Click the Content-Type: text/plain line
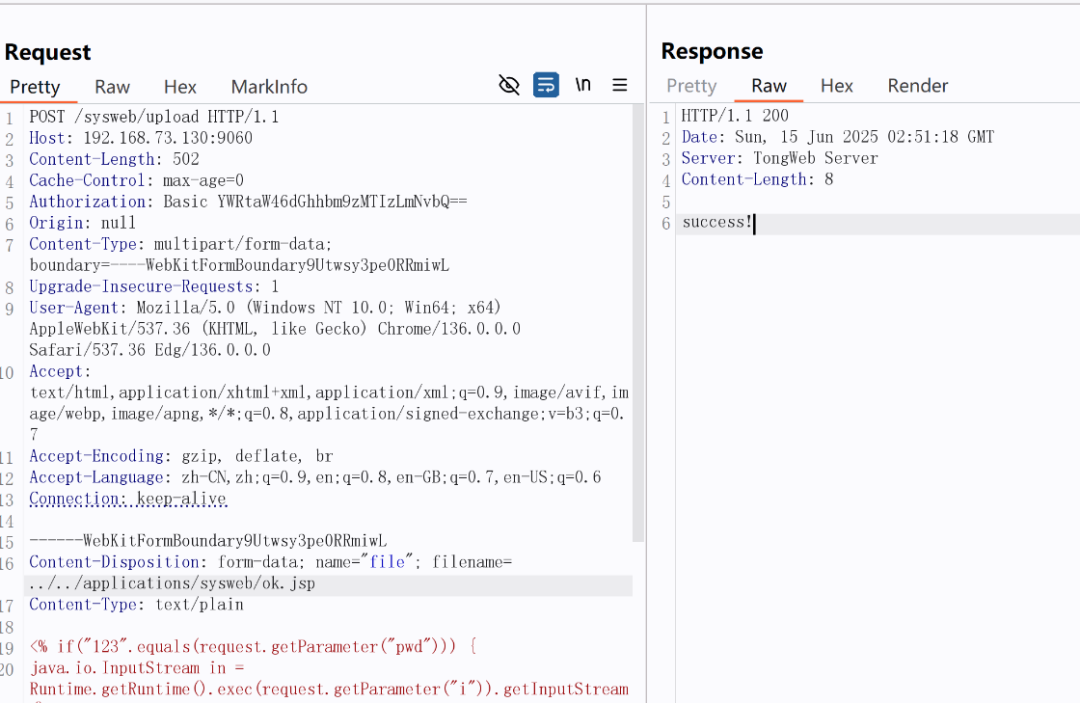This screenshot has height=703, width=1080. pos(136,605)
